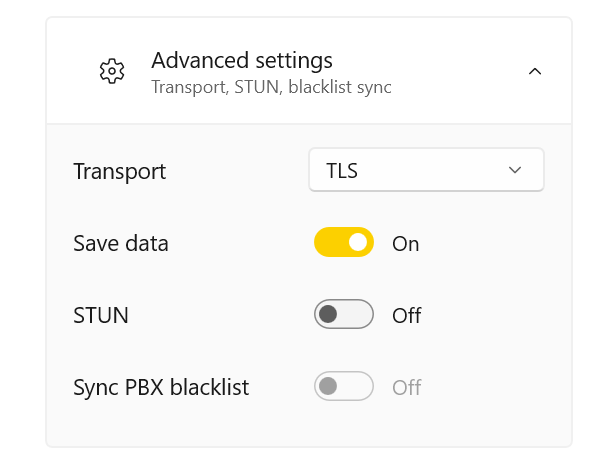Image resolution: width=609 pixels, height=466 pixels.
Task: Enable the STUN toggle
Action: (x=344, y=315)
